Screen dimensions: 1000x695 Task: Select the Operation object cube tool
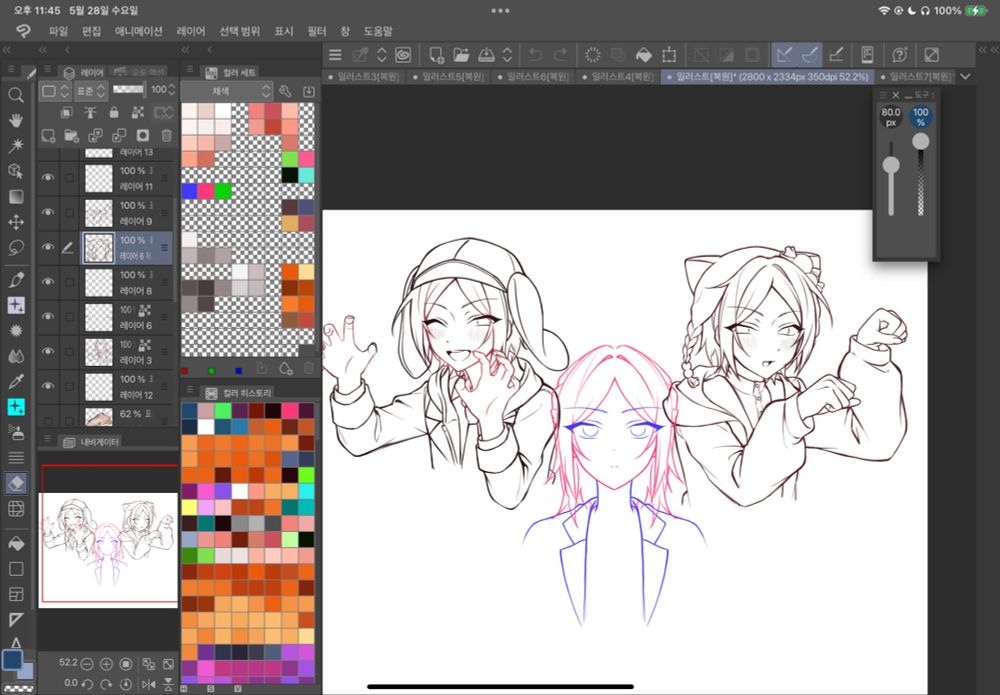(x=16, y=171)
